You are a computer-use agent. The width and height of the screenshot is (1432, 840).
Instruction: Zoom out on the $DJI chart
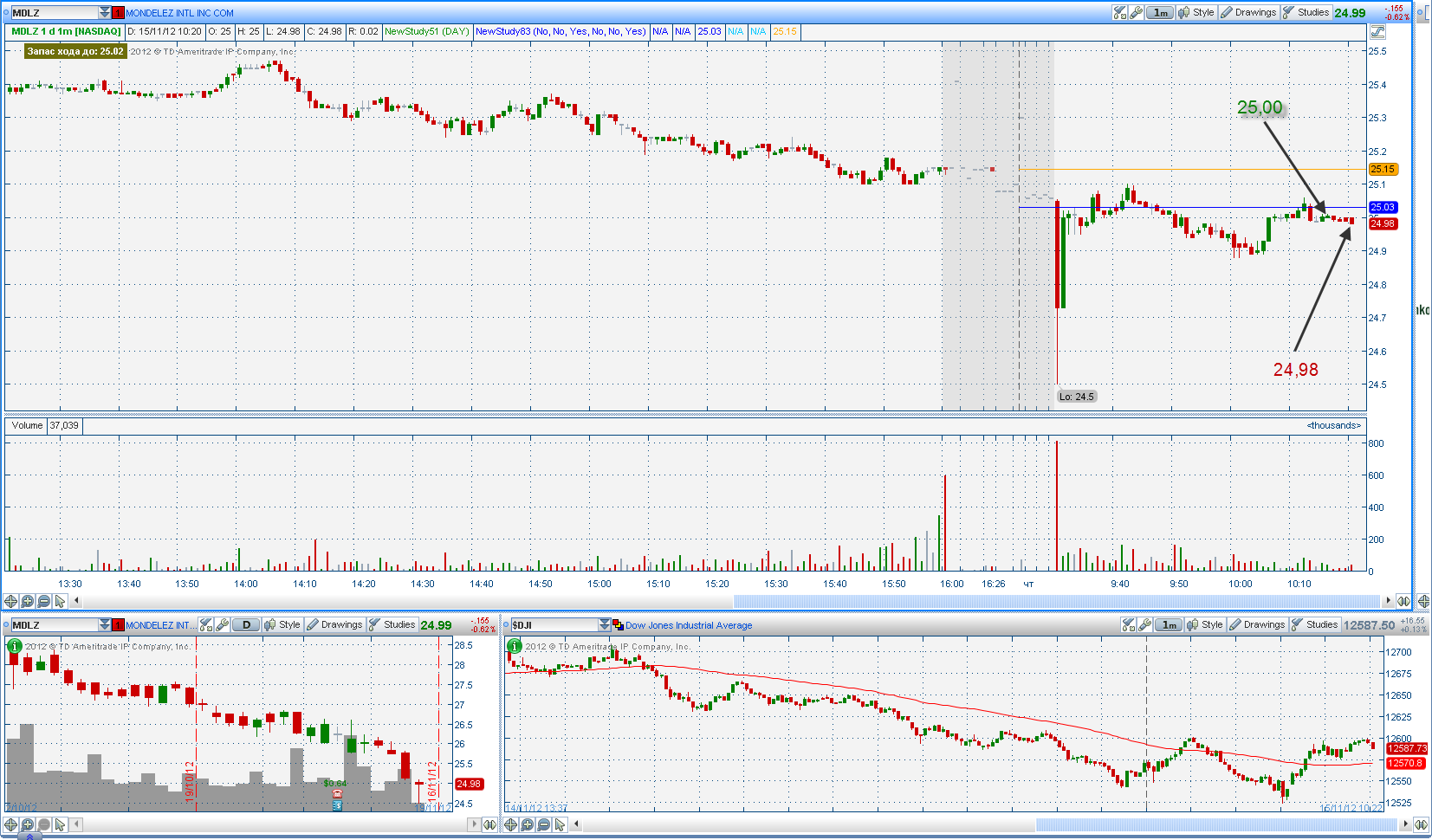coord(544,824)
